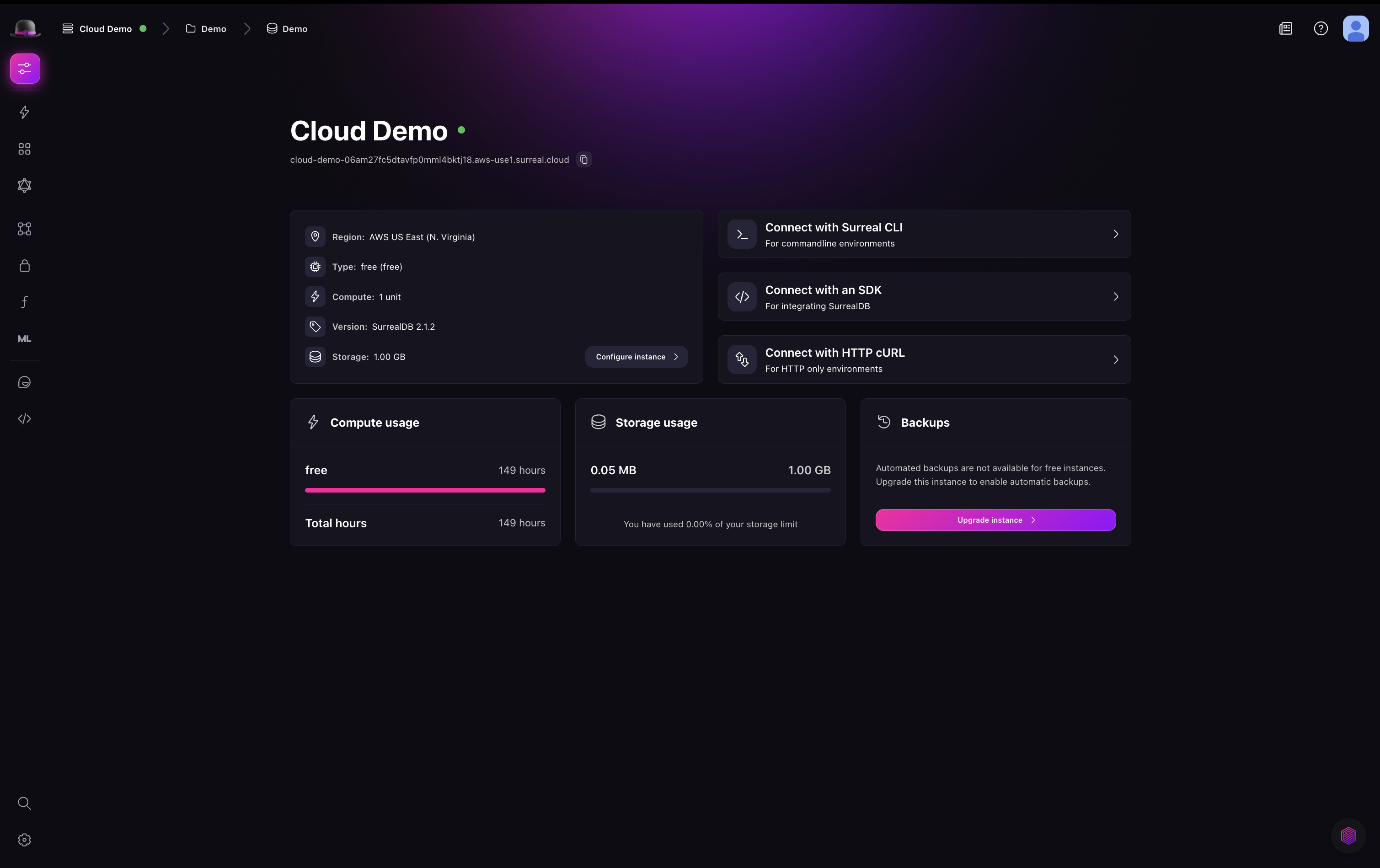Open the account avatar in the top corner
This screenshot has width=1380, height=868.
tap(1355, 28)
